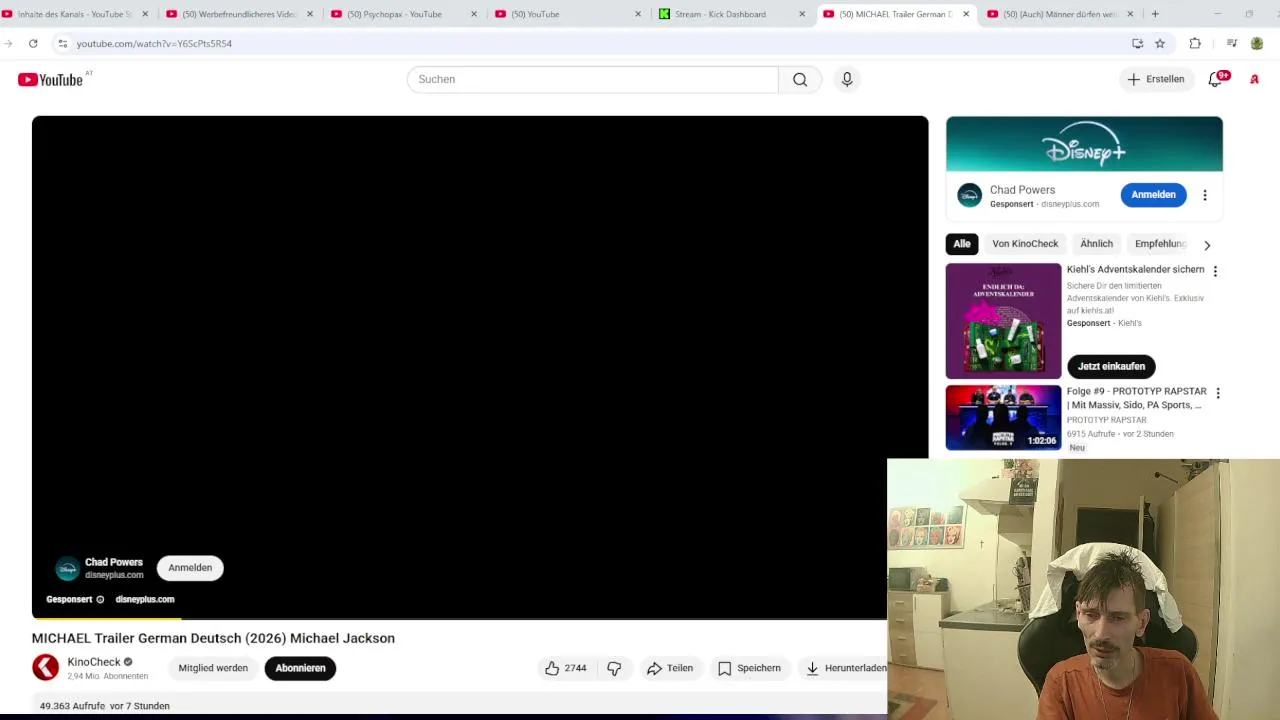Click Mitglied werden button
This screenshot has height=720, width=1280.
(213, 668)
